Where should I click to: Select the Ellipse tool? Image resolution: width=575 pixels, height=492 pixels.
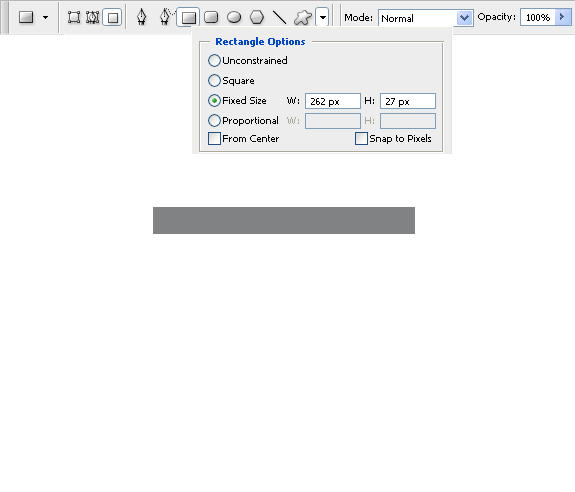pyautogui.click(x=234, y=17)
